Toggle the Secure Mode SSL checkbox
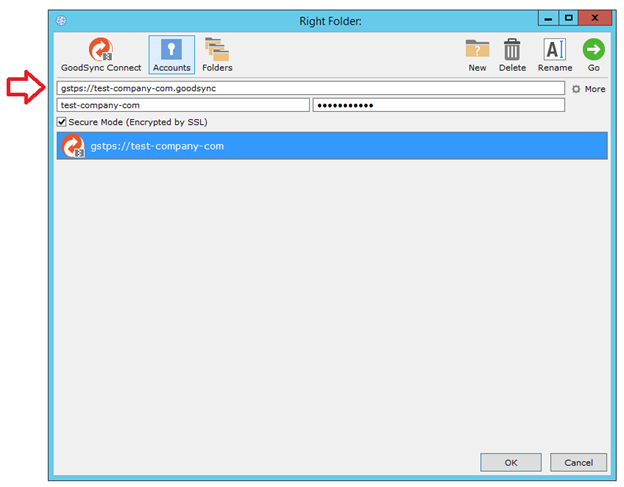The width and height of the screenshot is (624, 487). click(63, 122)
